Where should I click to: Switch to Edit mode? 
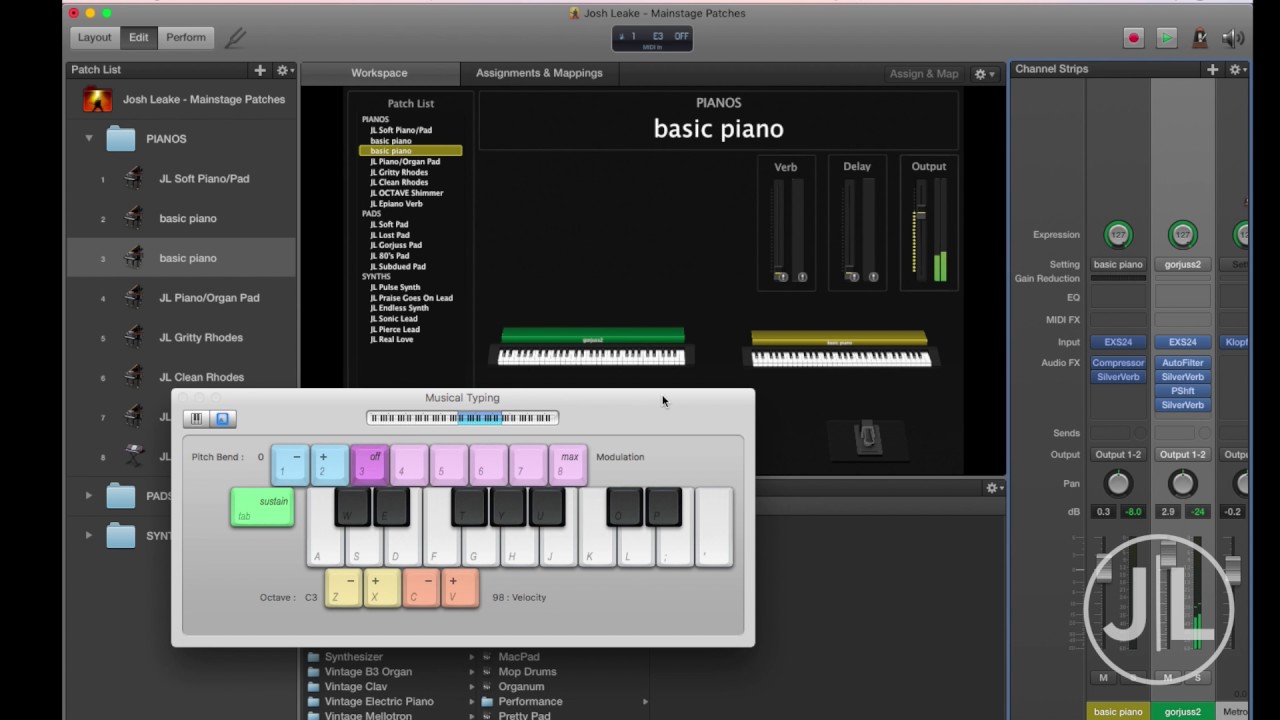tap(138, 38)
